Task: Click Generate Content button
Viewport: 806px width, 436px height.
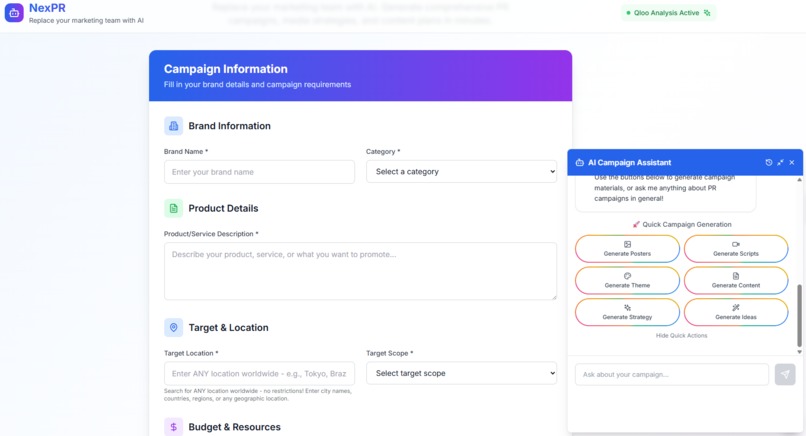Action: click(736, 281)
